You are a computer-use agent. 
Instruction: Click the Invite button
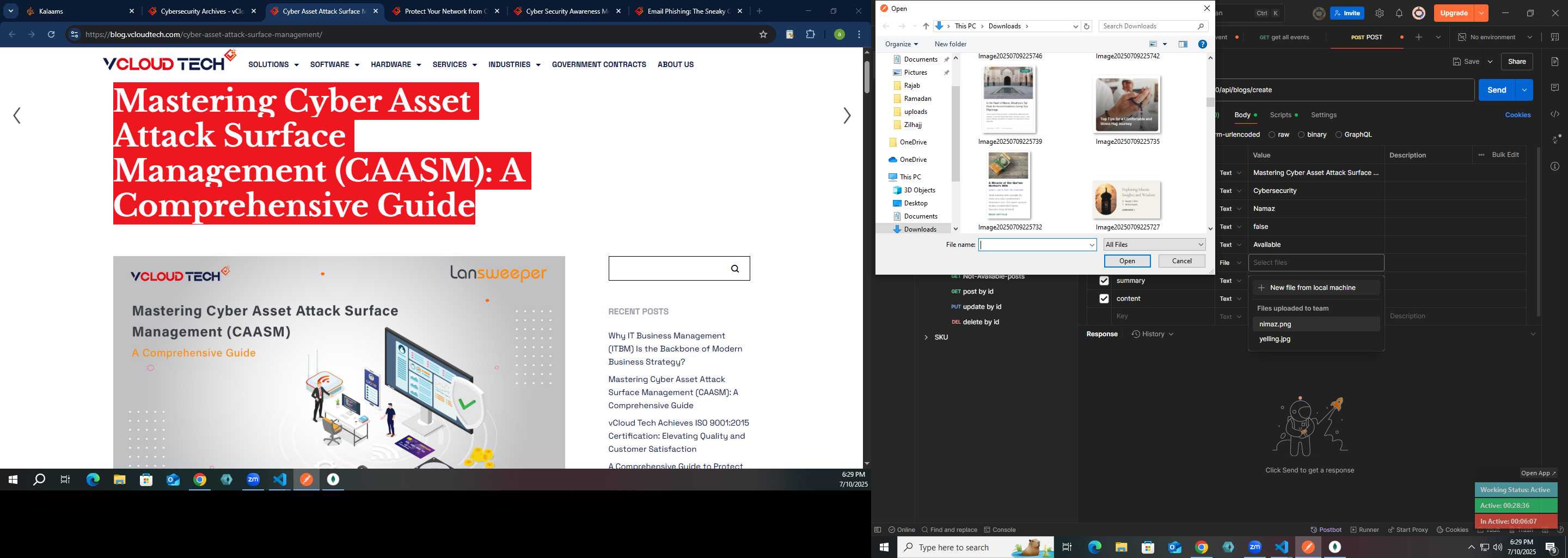pos(1346,13)
